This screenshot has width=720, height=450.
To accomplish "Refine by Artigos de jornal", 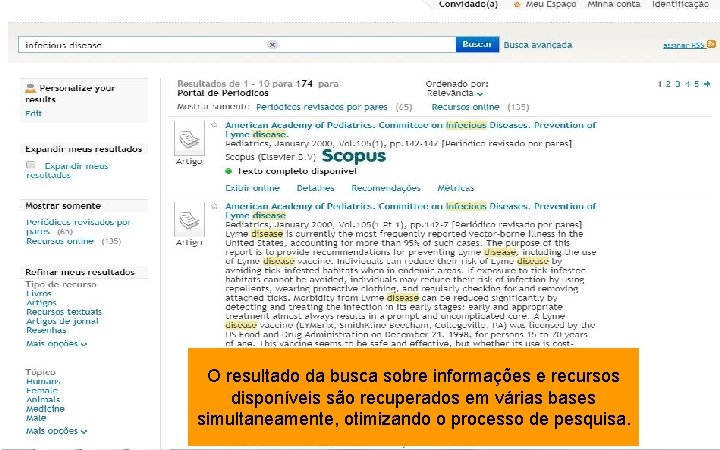I will pos(62,321).
